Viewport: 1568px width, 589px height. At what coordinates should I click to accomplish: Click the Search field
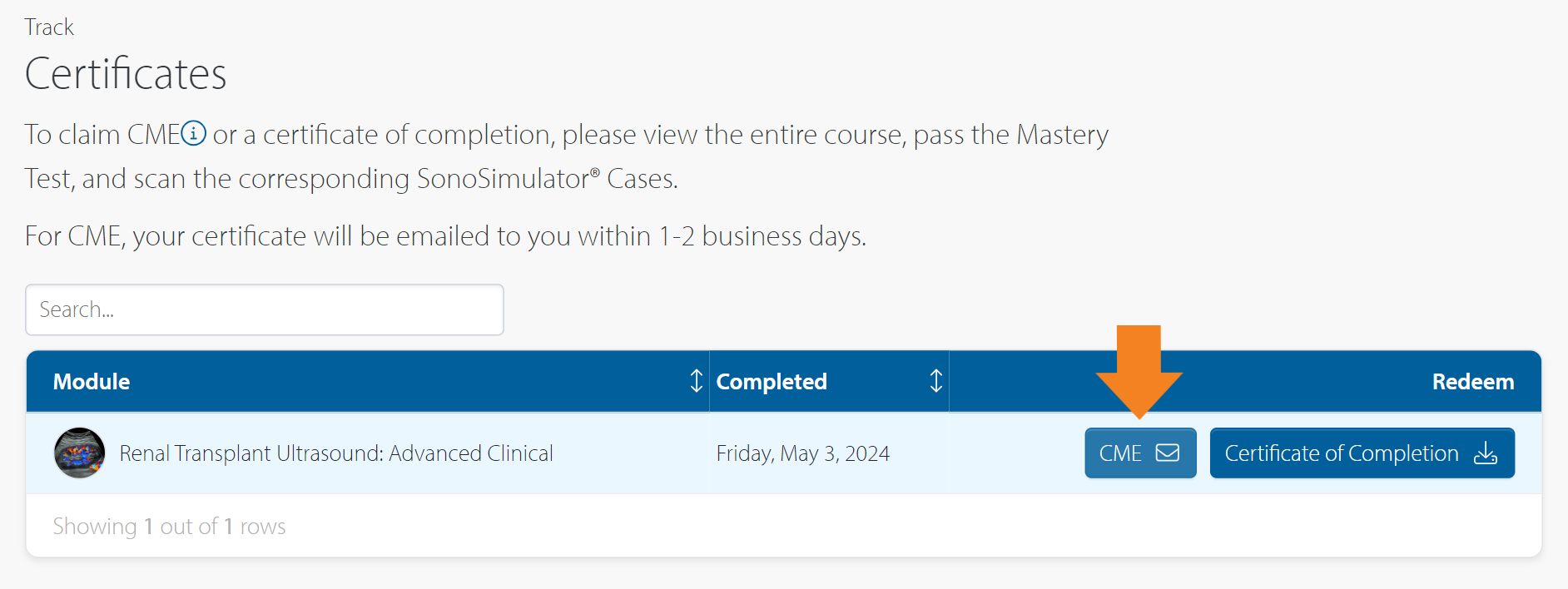(265, 309)
